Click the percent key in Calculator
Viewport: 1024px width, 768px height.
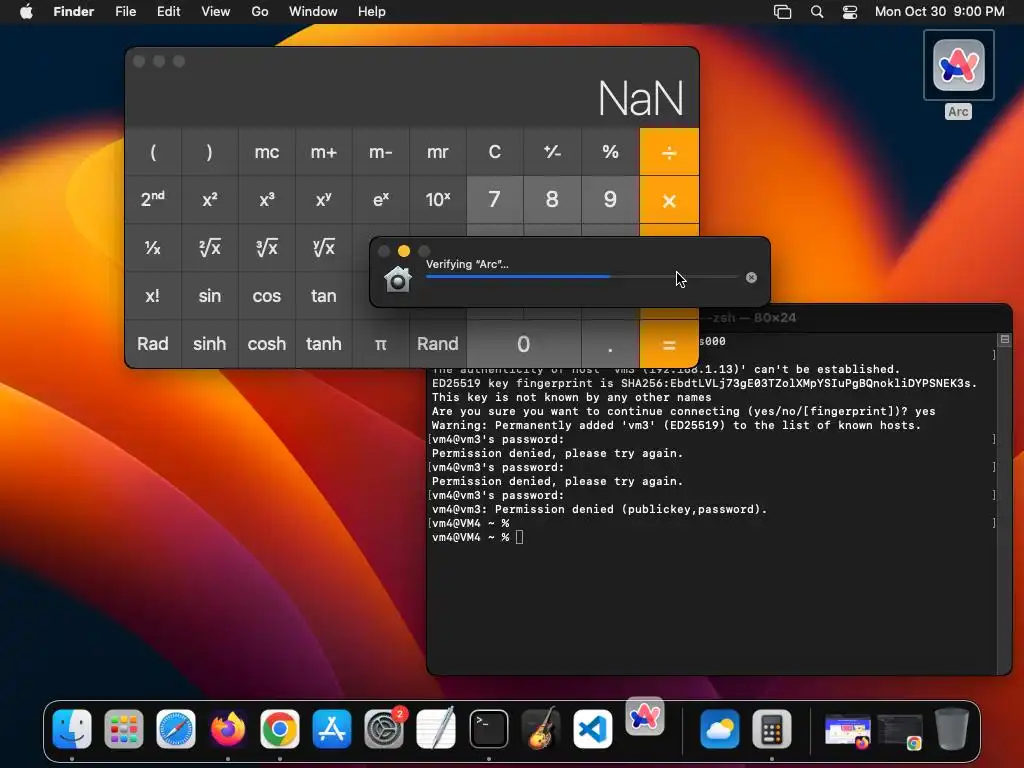pyautogui.click(x=610, y=152)
